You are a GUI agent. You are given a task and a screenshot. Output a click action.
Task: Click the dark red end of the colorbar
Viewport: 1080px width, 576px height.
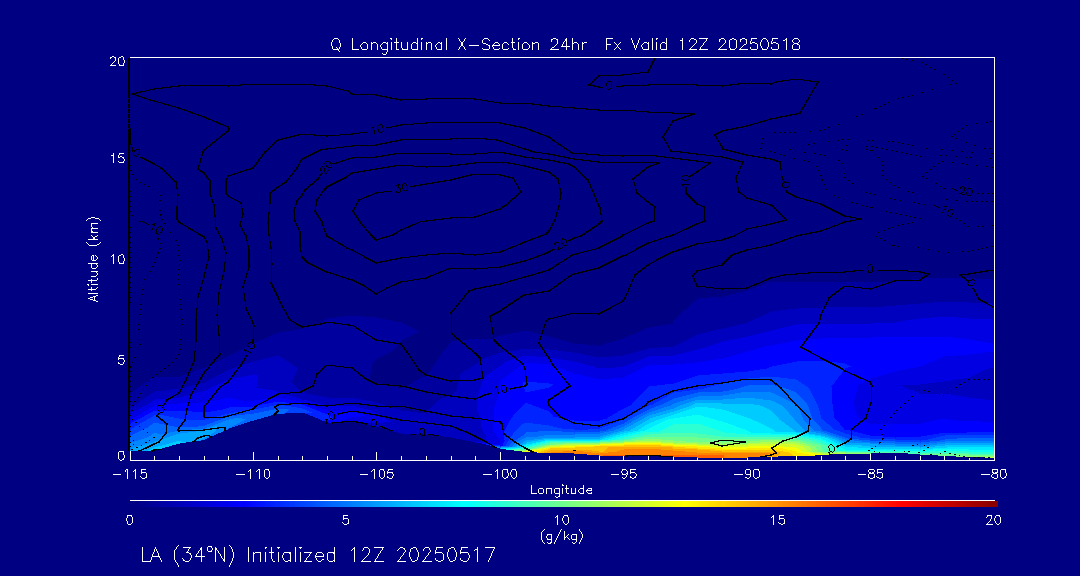988,504
